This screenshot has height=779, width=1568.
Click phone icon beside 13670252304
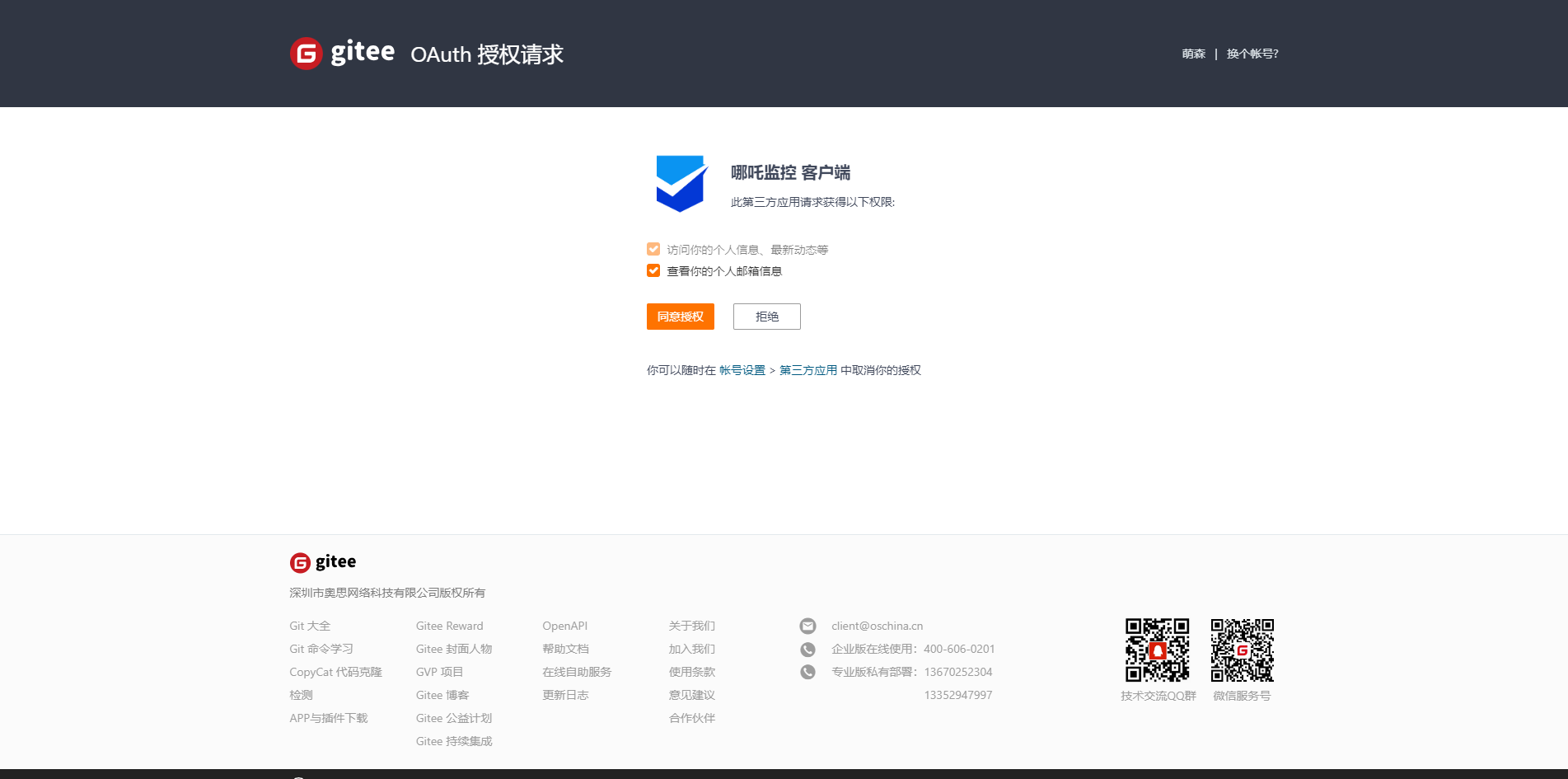click(x=807, y=673)
